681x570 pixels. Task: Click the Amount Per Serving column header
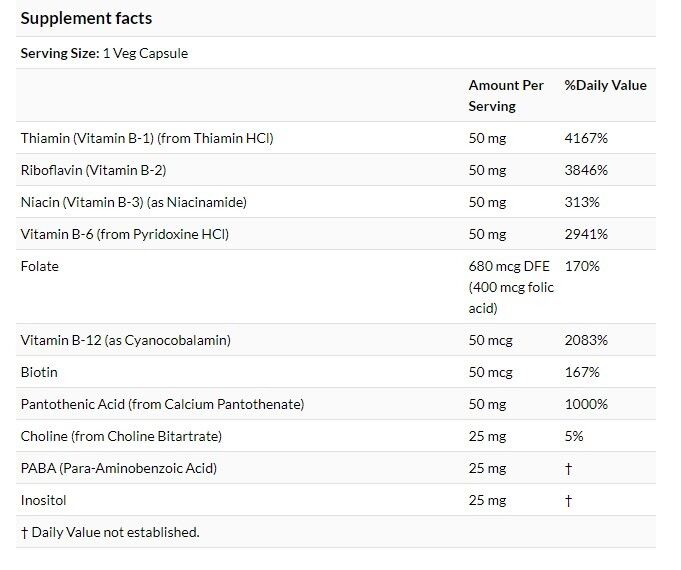tap(506, 96)
